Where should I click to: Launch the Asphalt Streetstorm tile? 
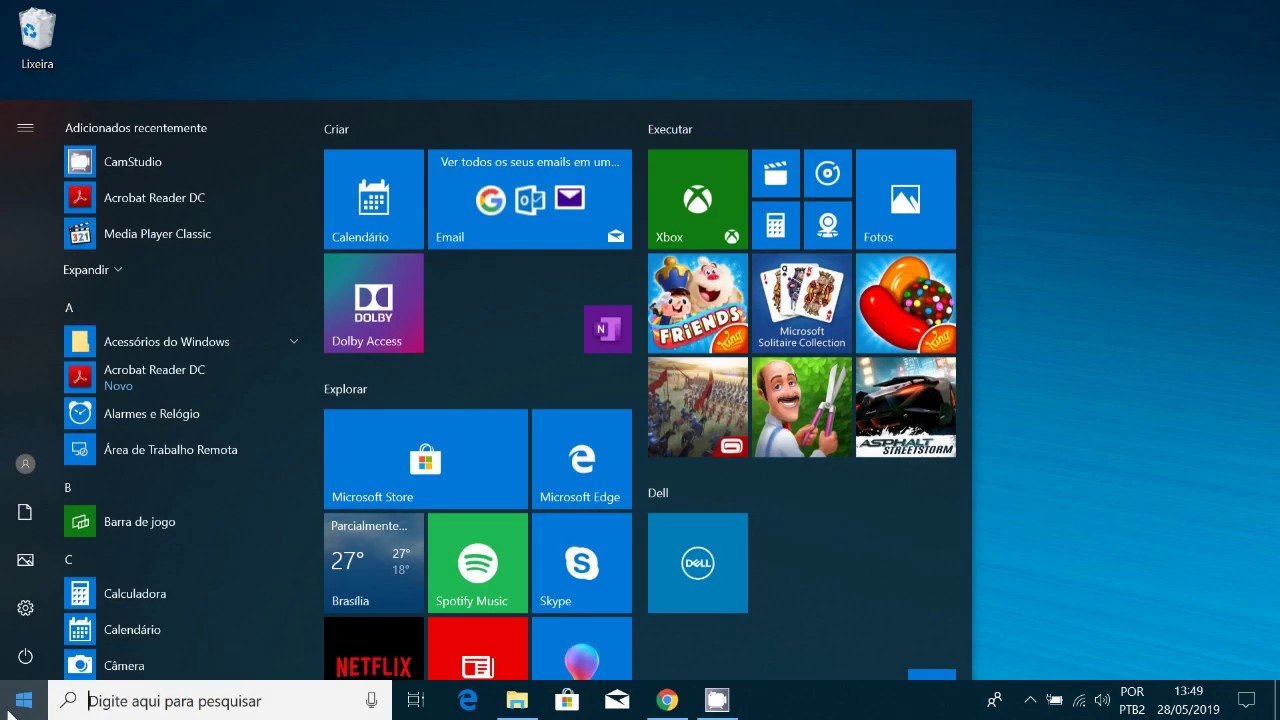[905, 407]
